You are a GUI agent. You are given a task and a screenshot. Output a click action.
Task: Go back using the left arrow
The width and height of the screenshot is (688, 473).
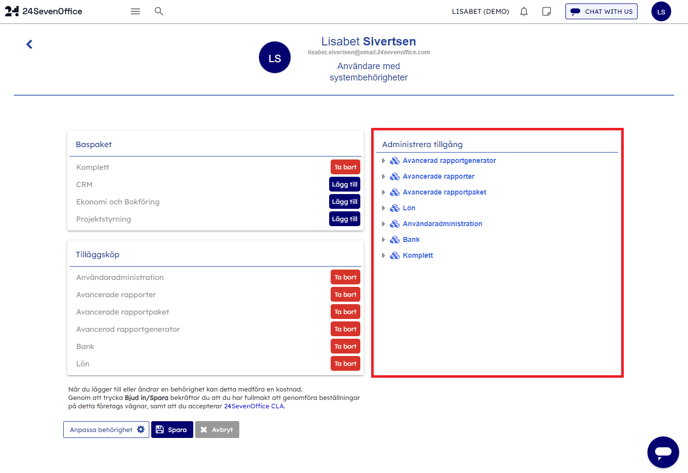29,44
